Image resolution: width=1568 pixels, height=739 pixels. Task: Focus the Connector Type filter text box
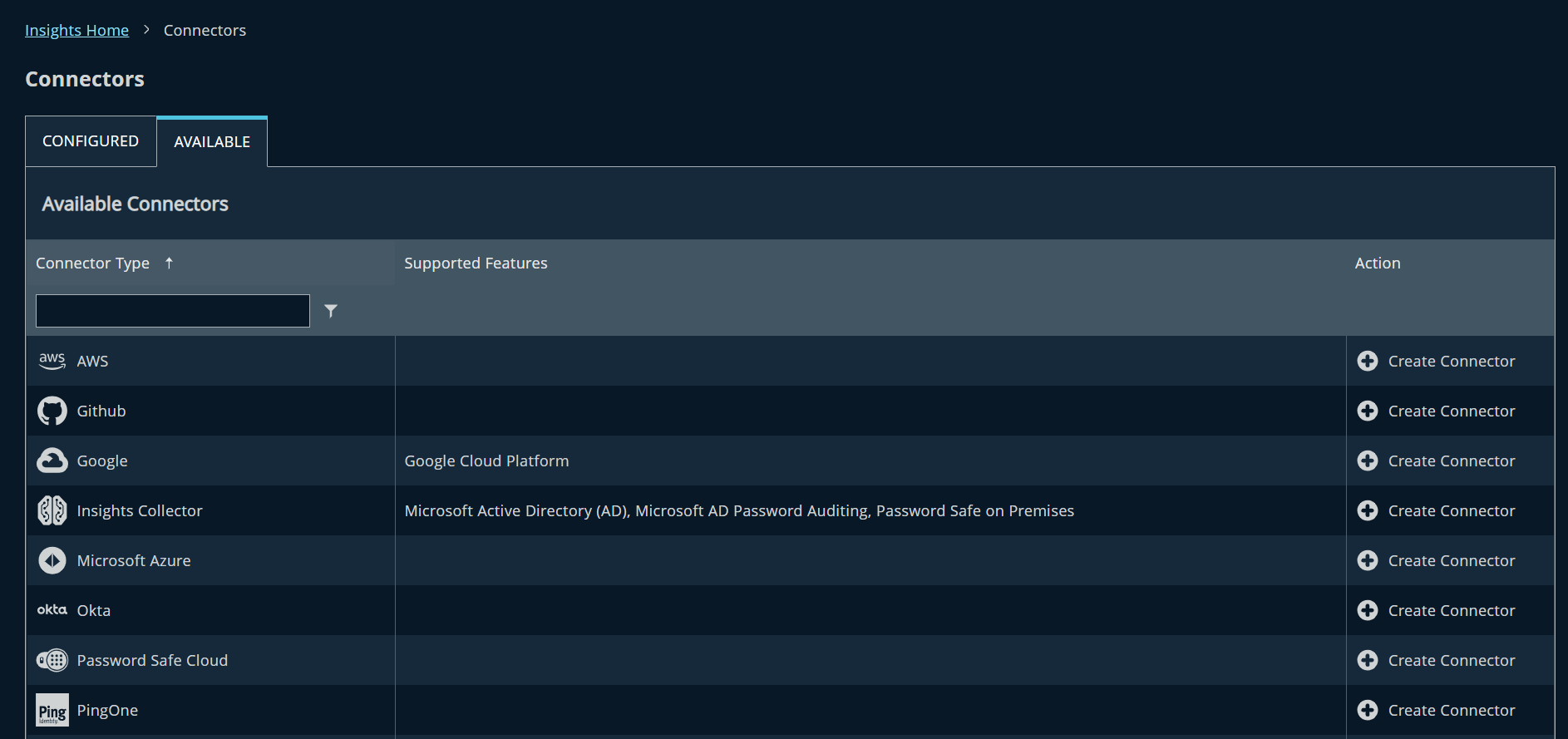tap(173, 311)
